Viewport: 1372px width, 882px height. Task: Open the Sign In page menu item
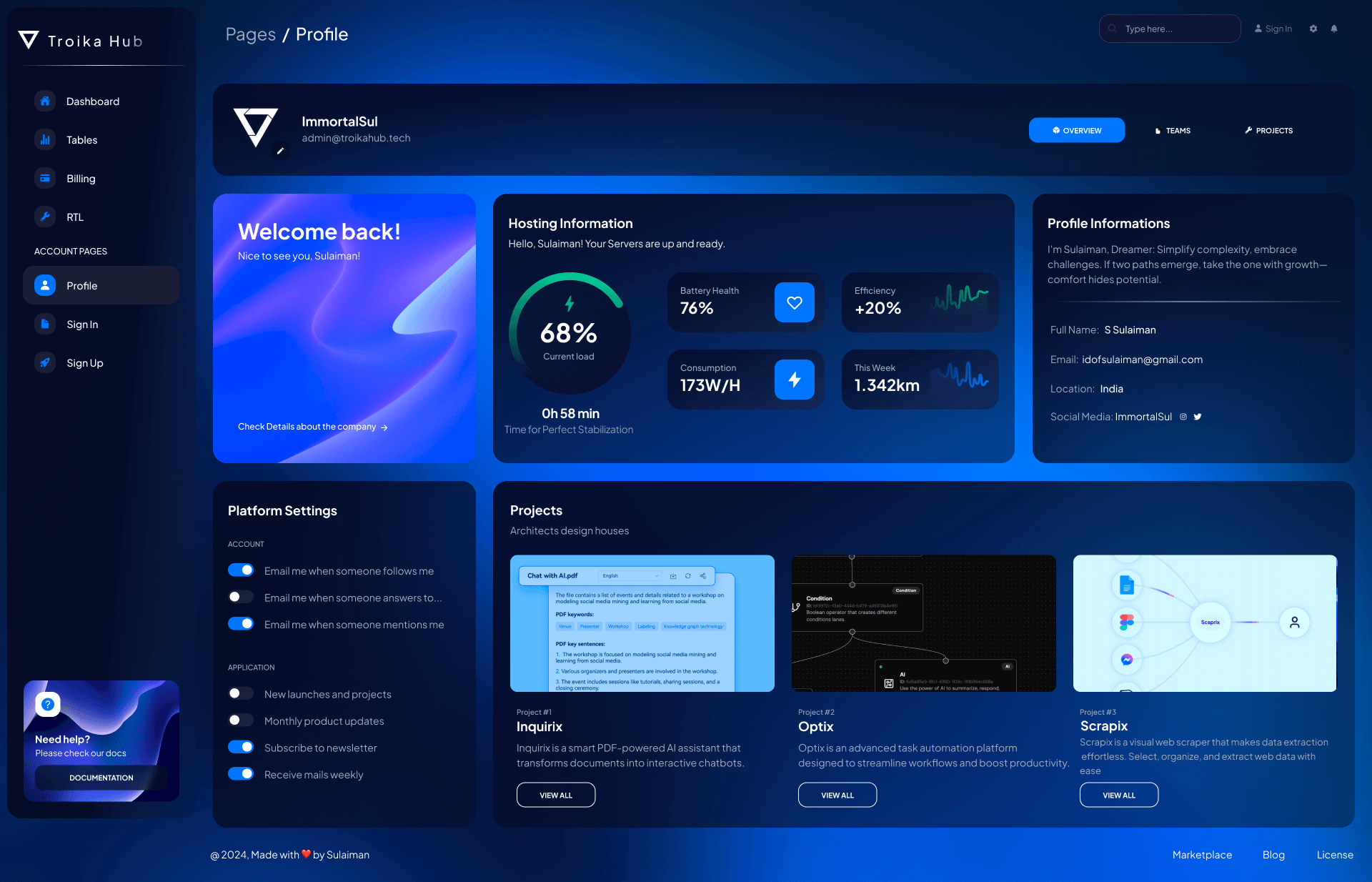(82, 323)
